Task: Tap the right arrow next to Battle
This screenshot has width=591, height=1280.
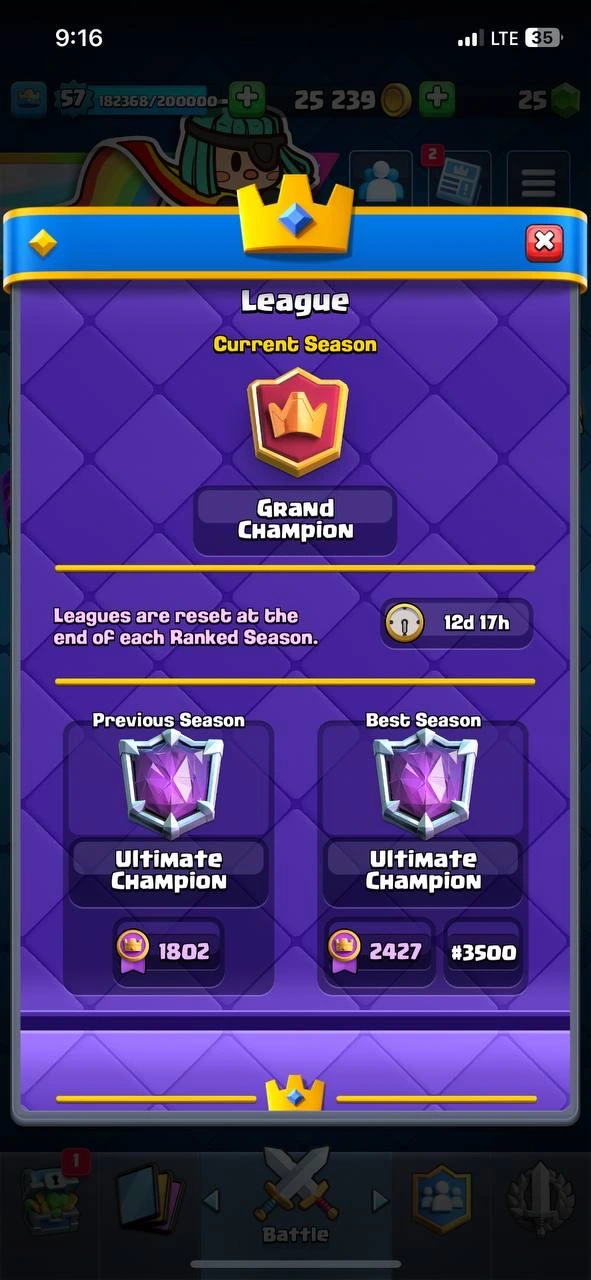Action: [380, 1198]
